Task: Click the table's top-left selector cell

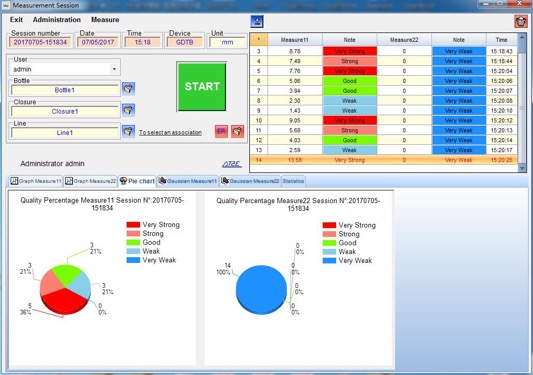Action: pyautogui.click(x=259, y=39)
